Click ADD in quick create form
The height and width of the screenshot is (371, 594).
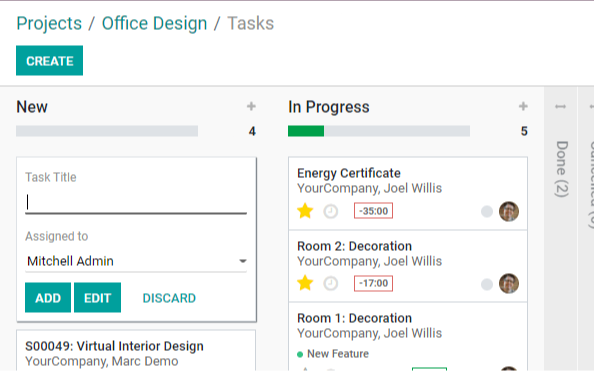(x=48, y=297)
